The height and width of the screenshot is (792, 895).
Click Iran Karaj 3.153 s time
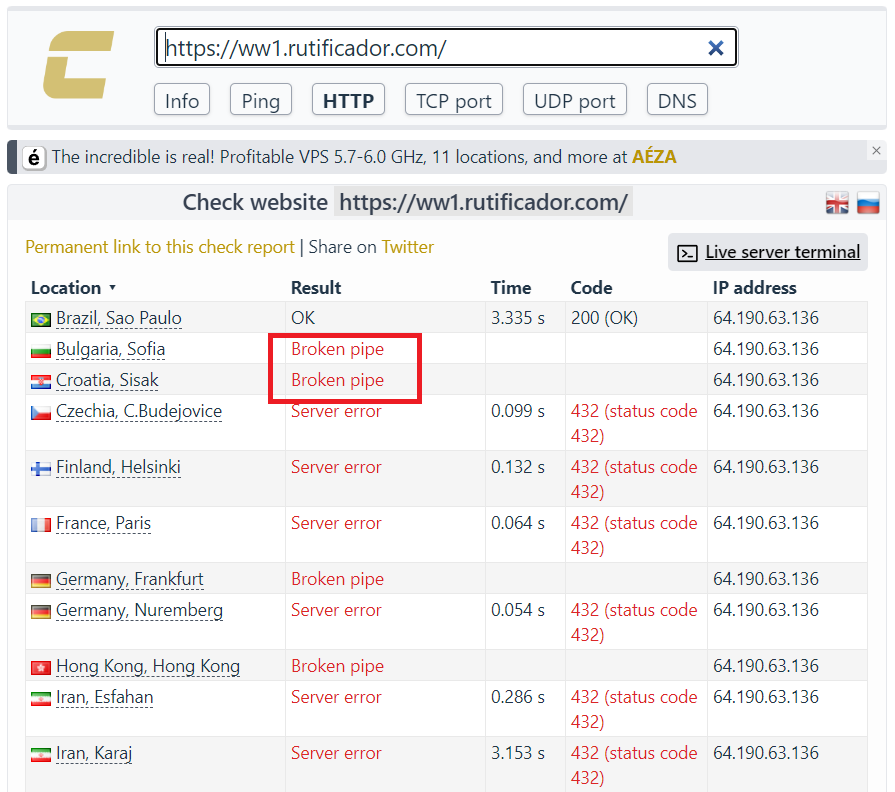coord(518,753)
